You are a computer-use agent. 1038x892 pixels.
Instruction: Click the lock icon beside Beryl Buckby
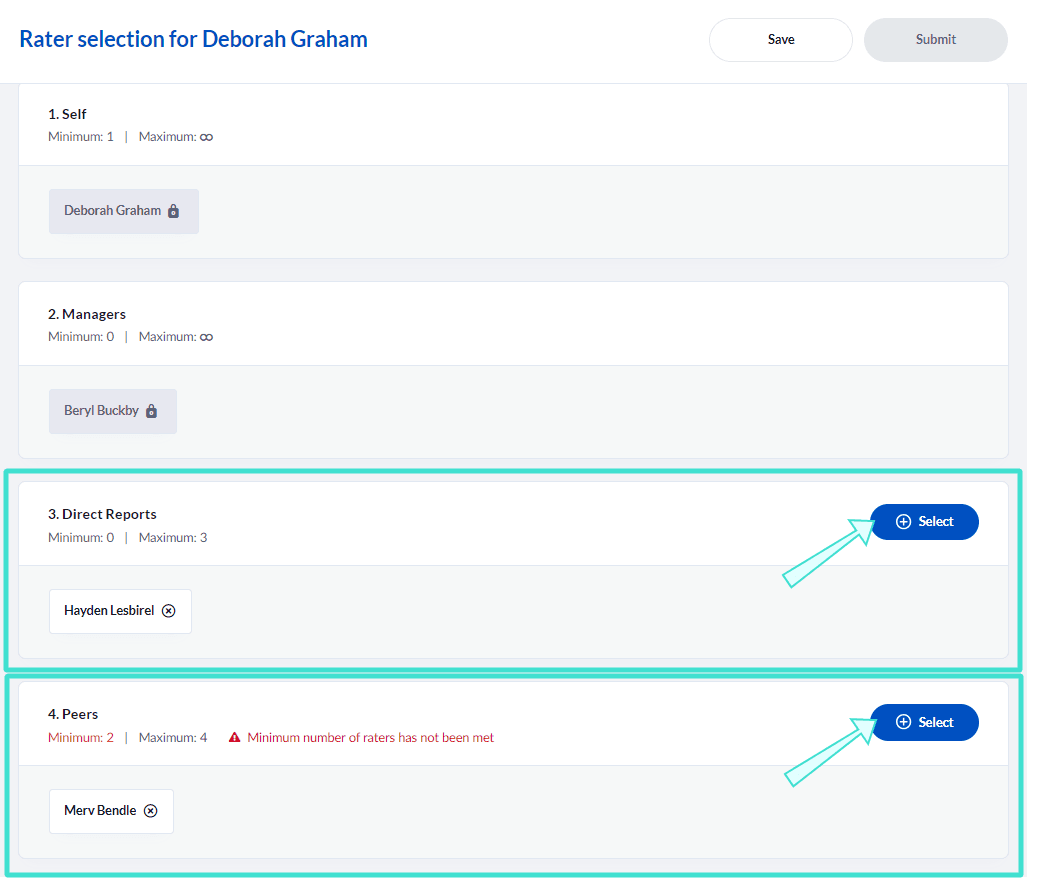pos(152,411)
